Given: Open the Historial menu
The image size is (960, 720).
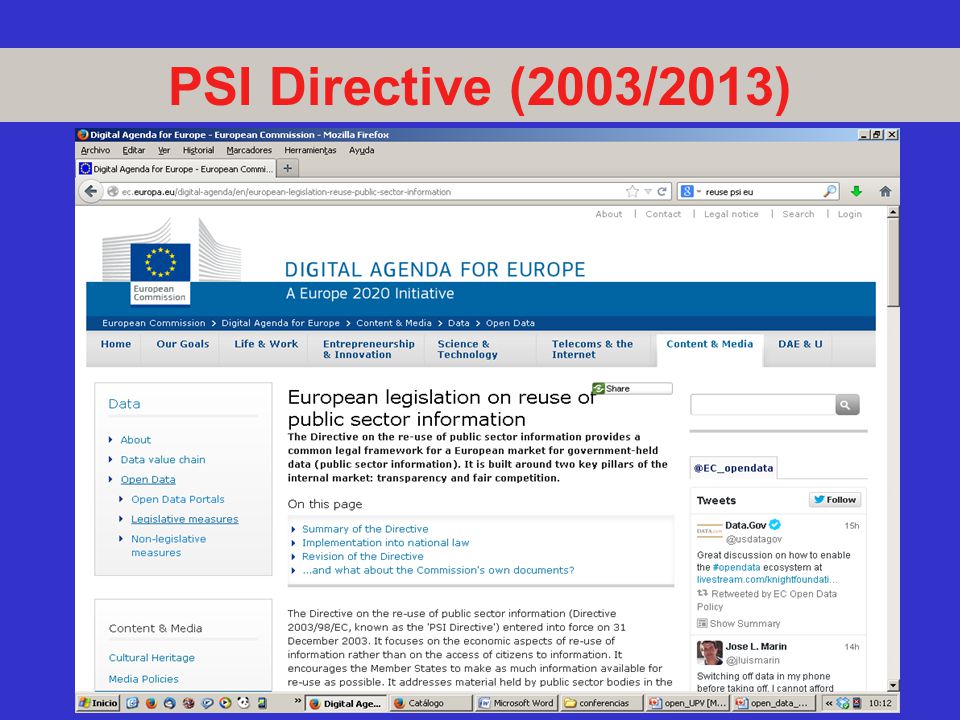Looking at the screenshot, I should 198,150.
